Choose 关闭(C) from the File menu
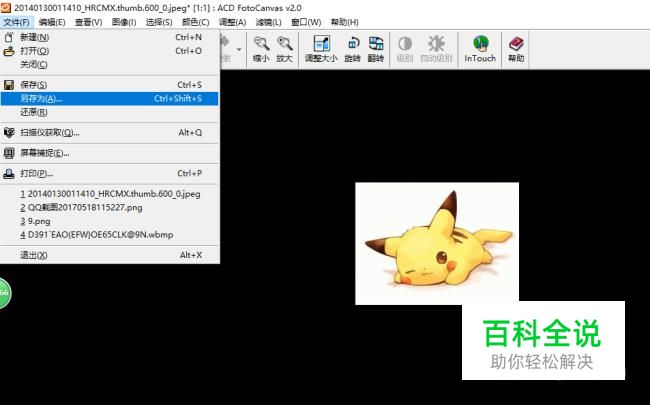This screenshot has height=405, width=650. pyautogui.click(x=109, y=65)
